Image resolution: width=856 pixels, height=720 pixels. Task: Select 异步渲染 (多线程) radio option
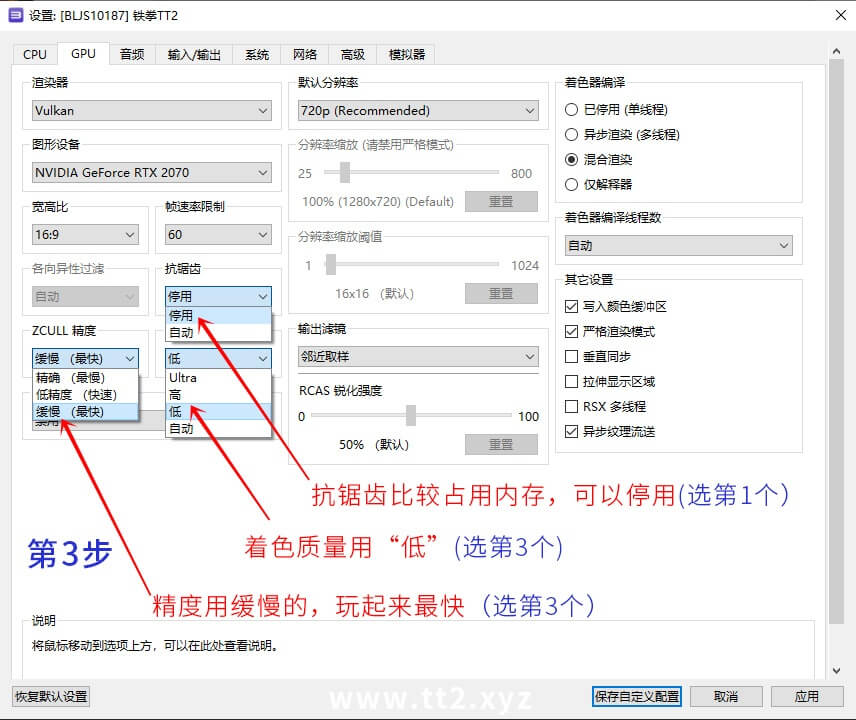click(572, 135)
